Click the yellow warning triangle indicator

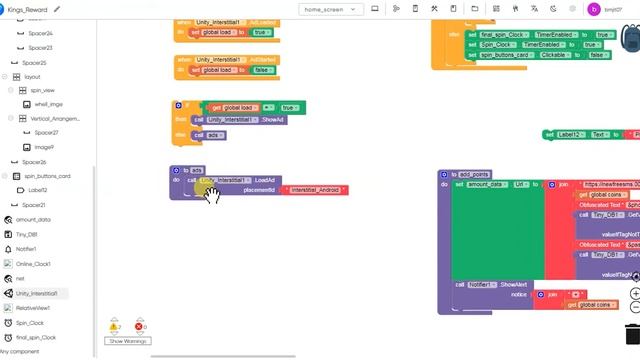[x=113, y=327]
